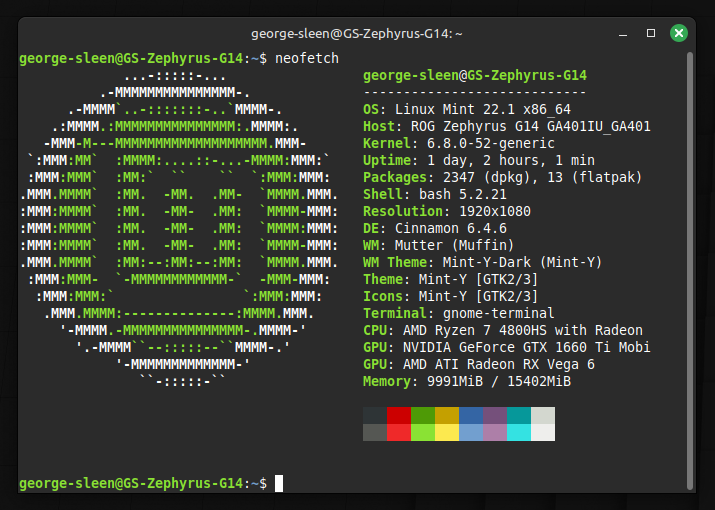Click the 'OS: Linux Mint 22.1 x86_64' line
This screenshot has height=510, width=715.
(x=467, y=109)
